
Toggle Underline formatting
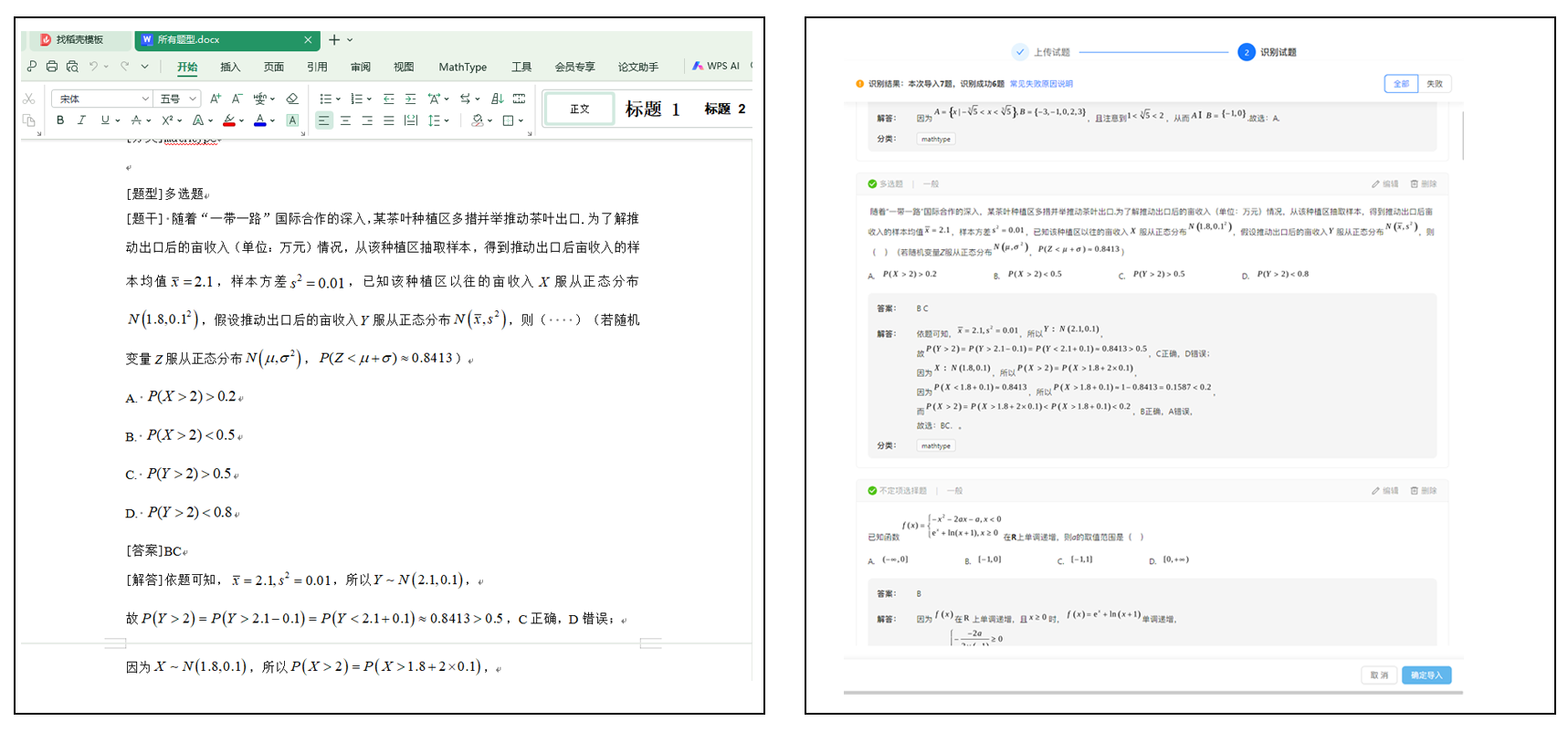(105, 120)
